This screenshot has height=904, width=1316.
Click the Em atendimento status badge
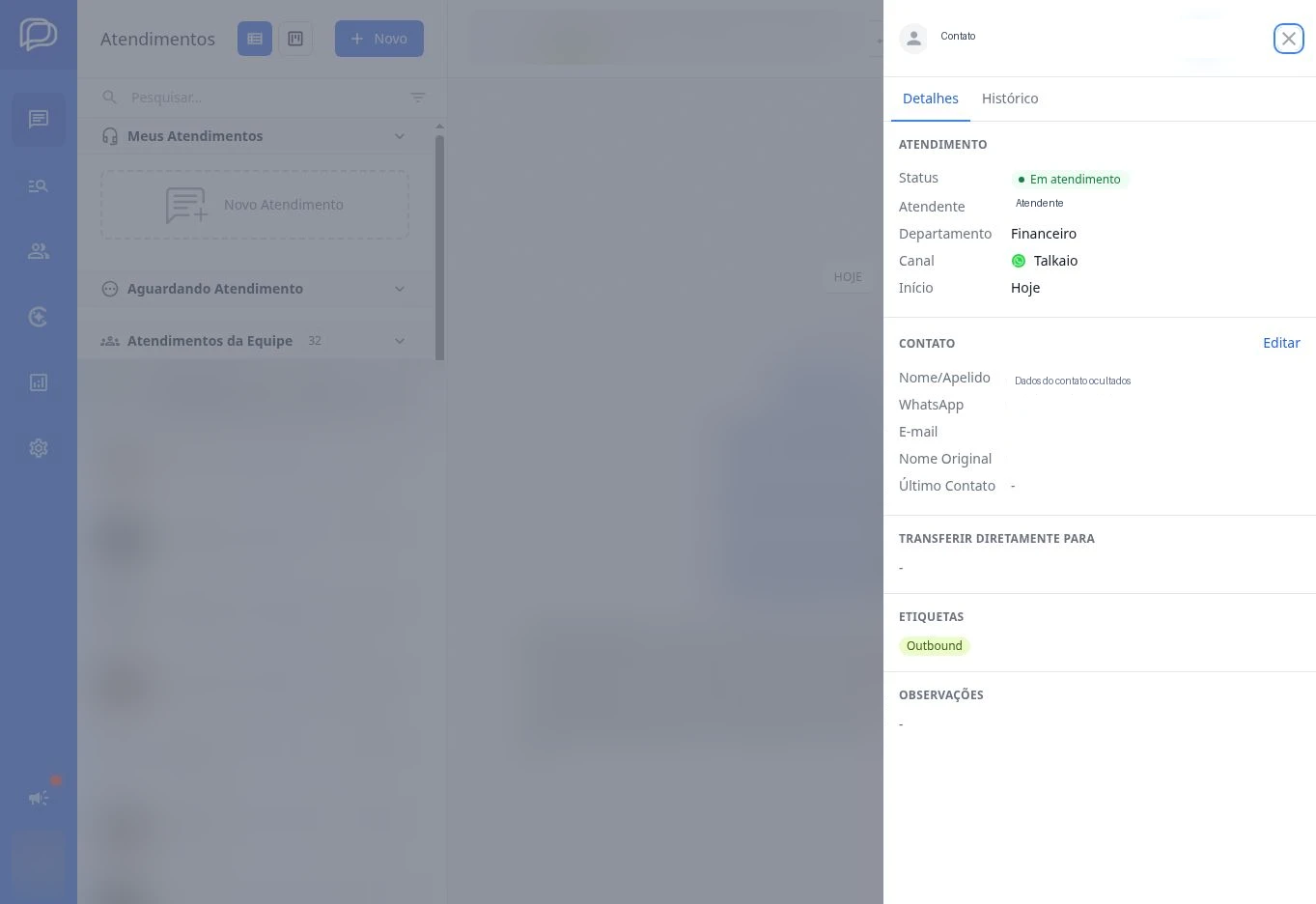coord(1071,180)
